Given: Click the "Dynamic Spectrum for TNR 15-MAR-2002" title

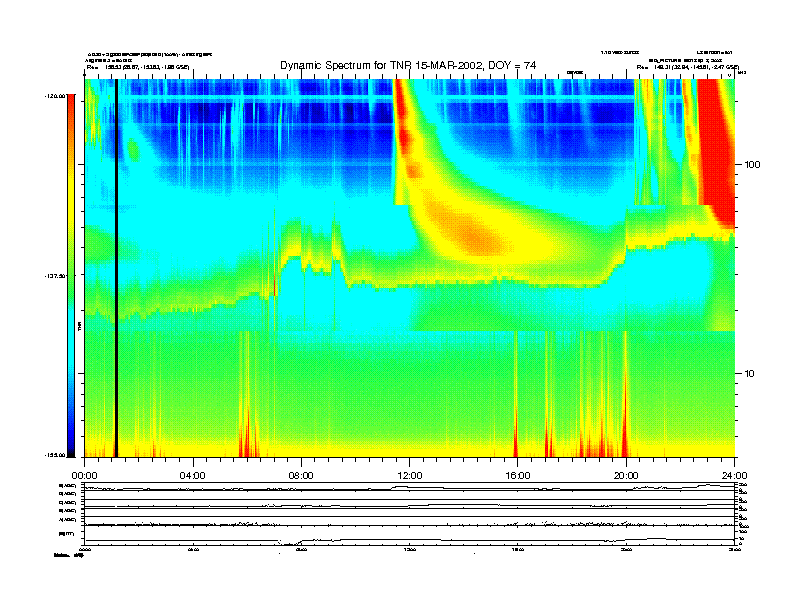Looking at the screenshot, I should (408, 65).
